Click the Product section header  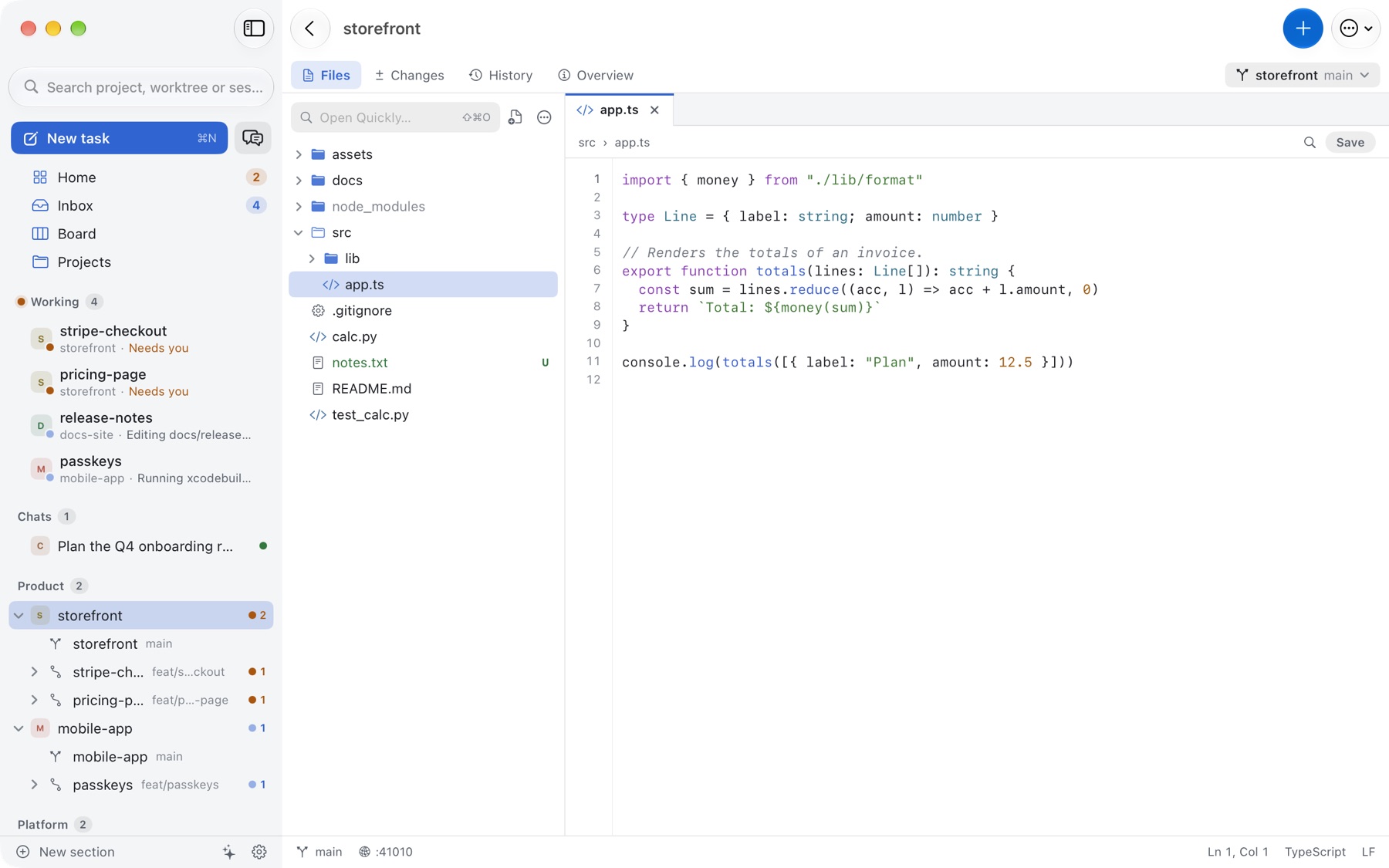pyautogui.click(x=52, y=586)
